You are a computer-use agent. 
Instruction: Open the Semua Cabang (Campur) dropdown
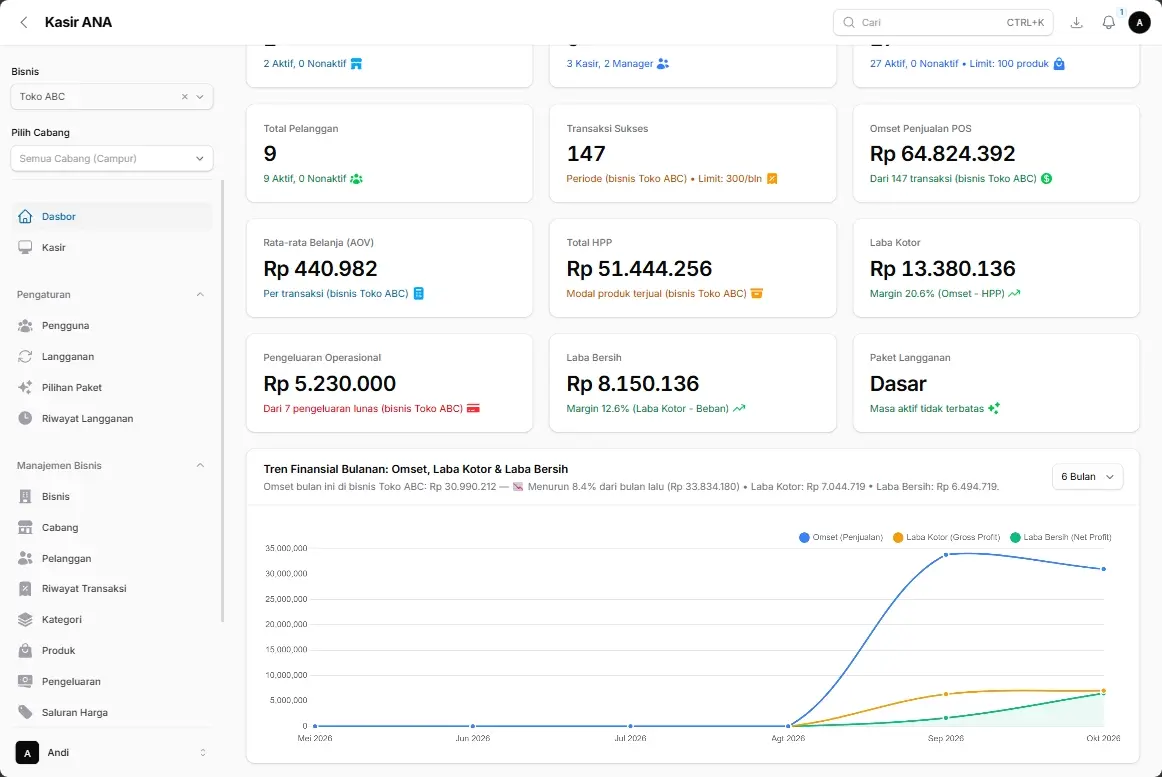coord(112,159)
